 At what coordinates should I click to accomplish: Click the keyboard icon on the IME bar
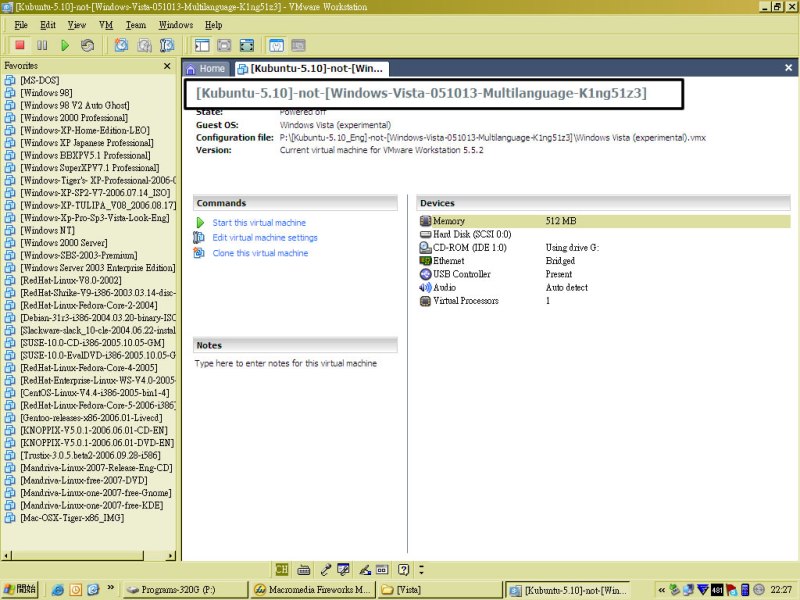pyautogui.click(x=304, y=569)
